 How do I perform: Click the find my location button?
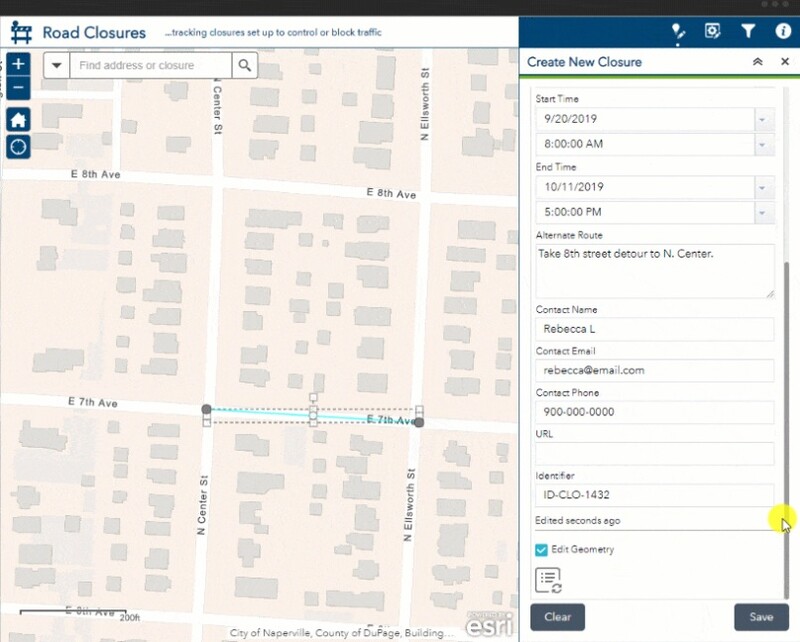point(19,147)
